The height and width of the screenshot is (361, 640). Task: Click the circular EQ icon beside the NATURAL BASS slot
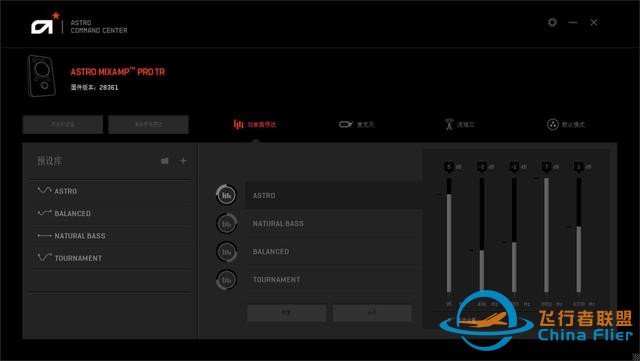227,223
